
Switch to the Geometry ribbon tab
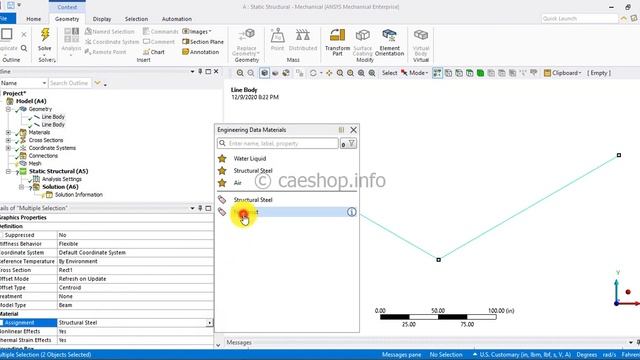pyautogui.click(x=67, y=19)
